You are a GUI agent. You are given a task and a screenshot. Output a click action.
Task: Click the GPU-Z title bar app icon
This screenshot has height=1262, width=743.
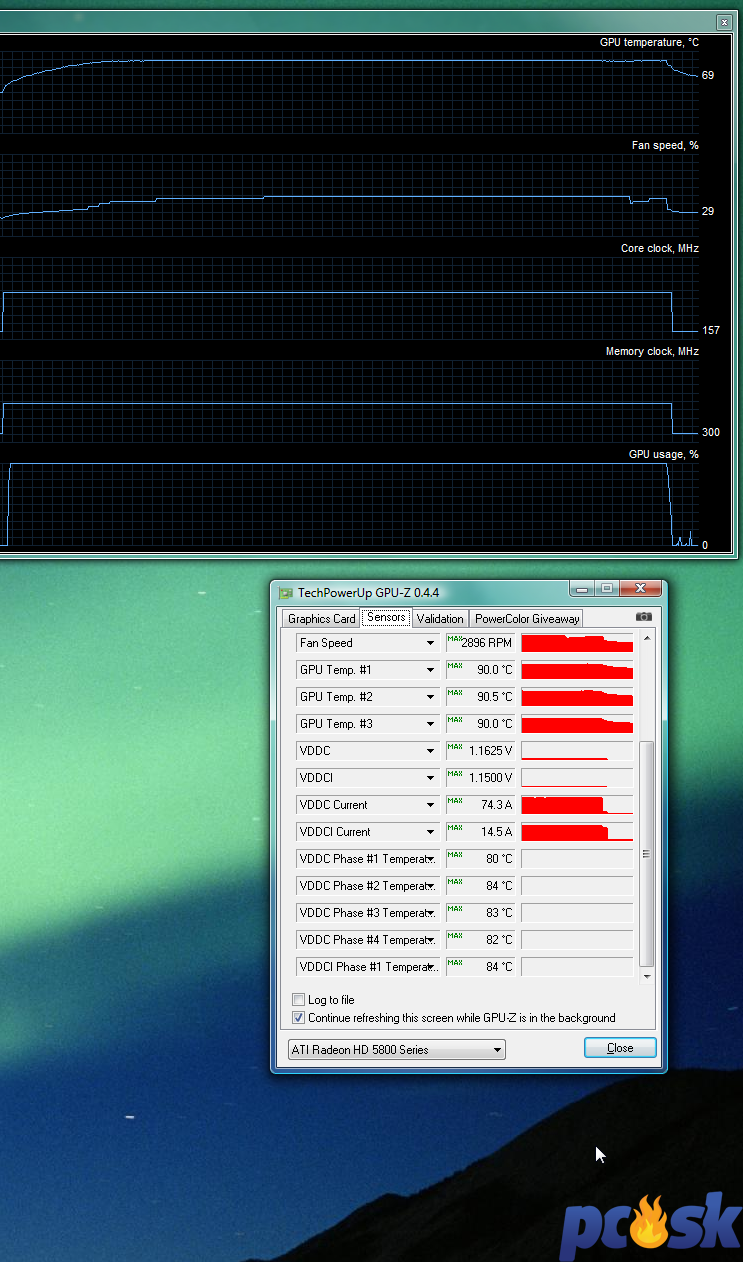286,593
